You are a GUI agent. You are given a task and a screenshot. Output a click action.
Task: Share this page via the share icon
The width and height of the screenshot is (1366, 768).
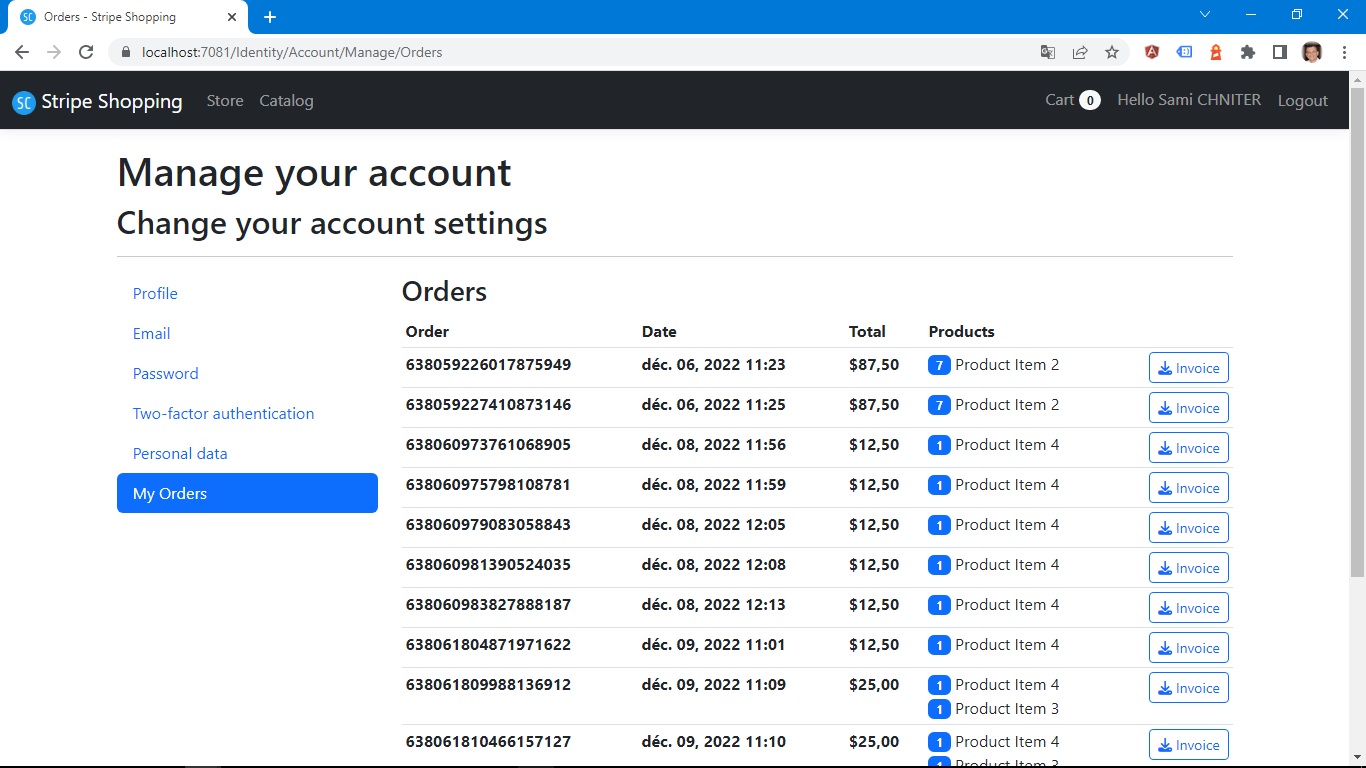point(1080,53)
